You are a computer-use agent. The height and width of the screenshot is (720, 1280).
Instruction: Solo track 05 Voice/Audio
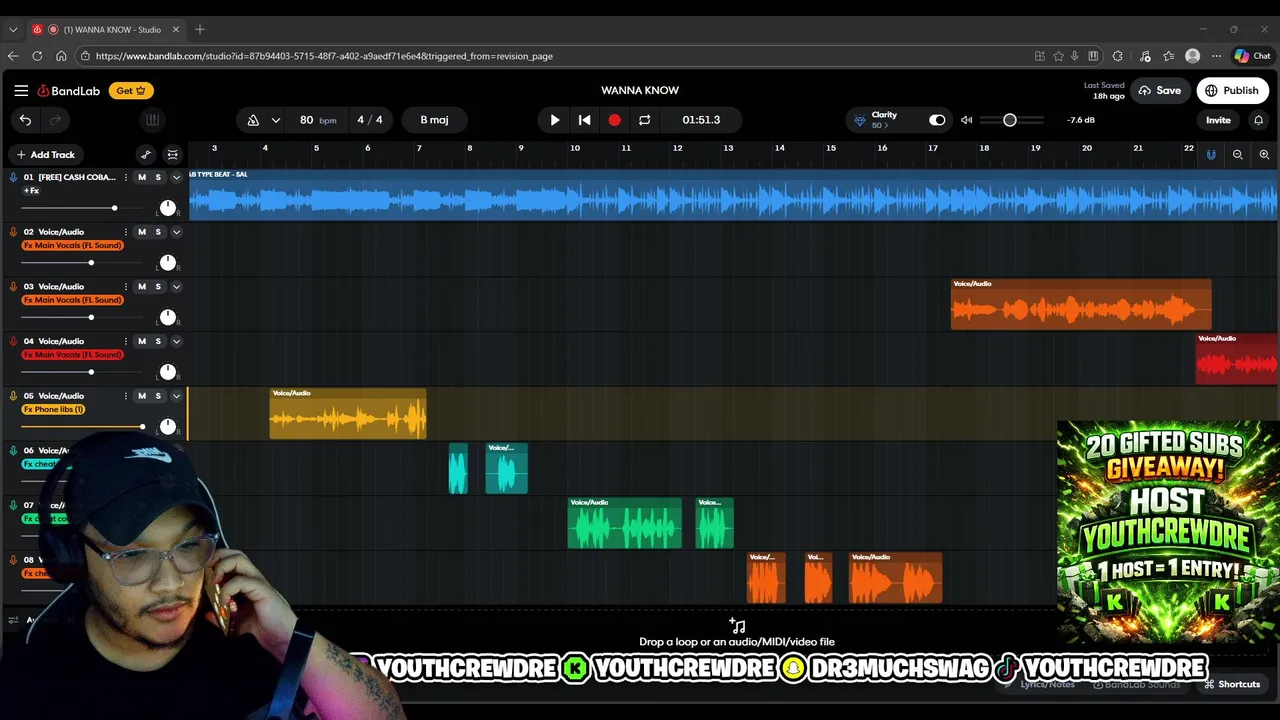[157, 396]
